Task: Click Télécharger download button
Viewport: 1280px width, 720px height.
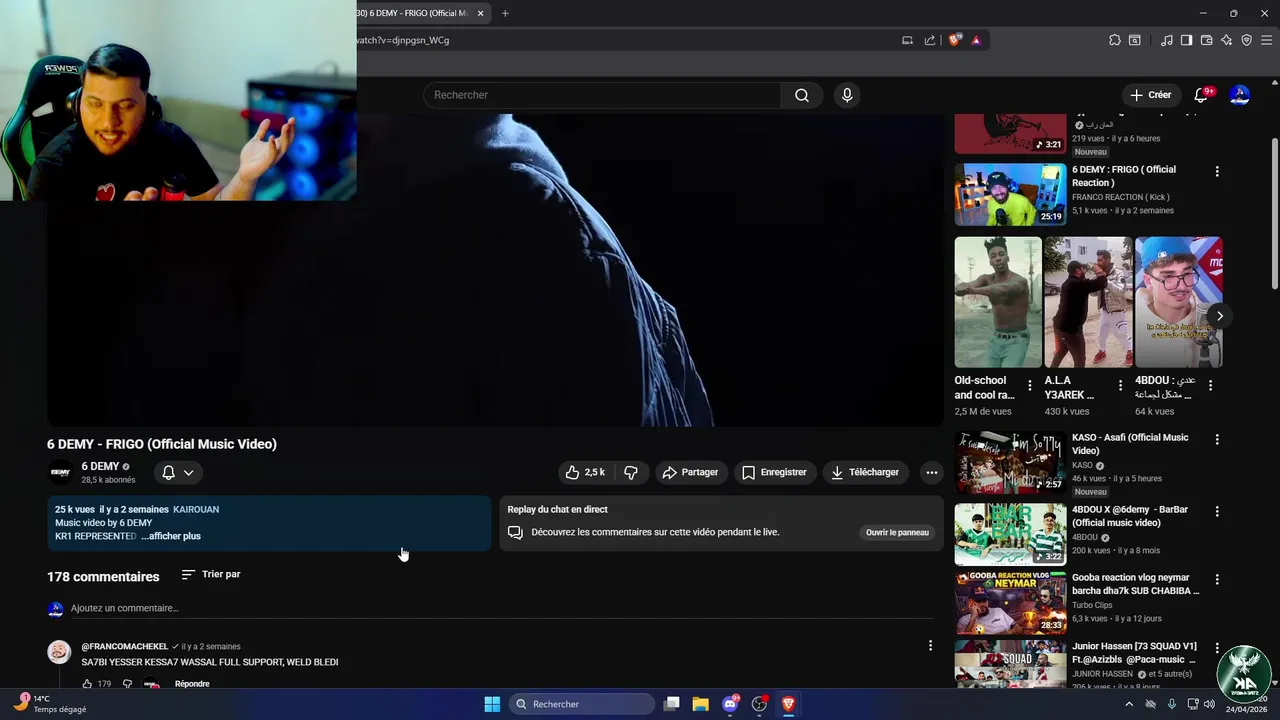Action: tap(865, 472)
